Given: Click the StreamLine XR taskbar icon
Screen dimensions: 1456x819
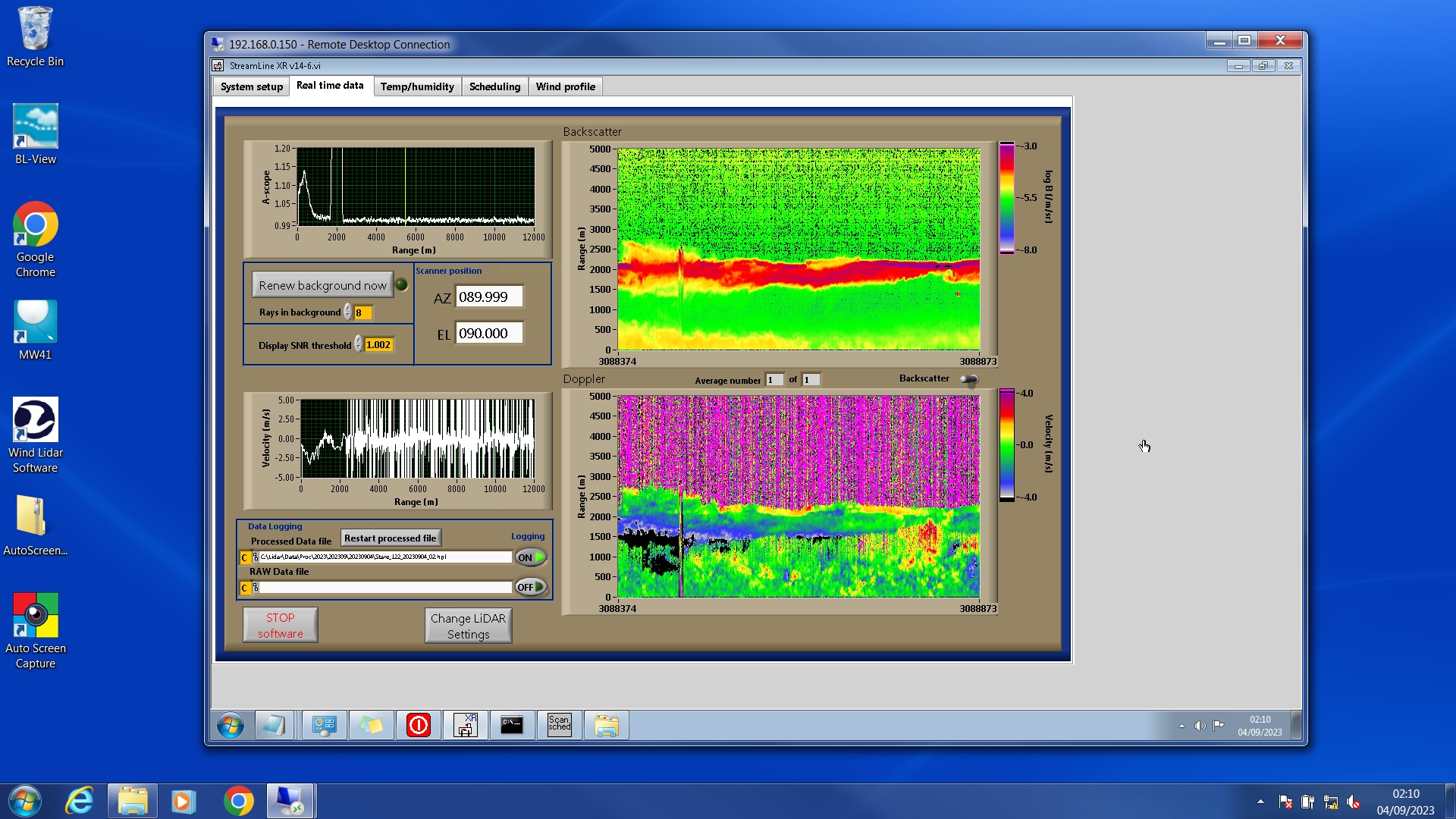Looking at the screenshot, I should [x=465, y=725].
